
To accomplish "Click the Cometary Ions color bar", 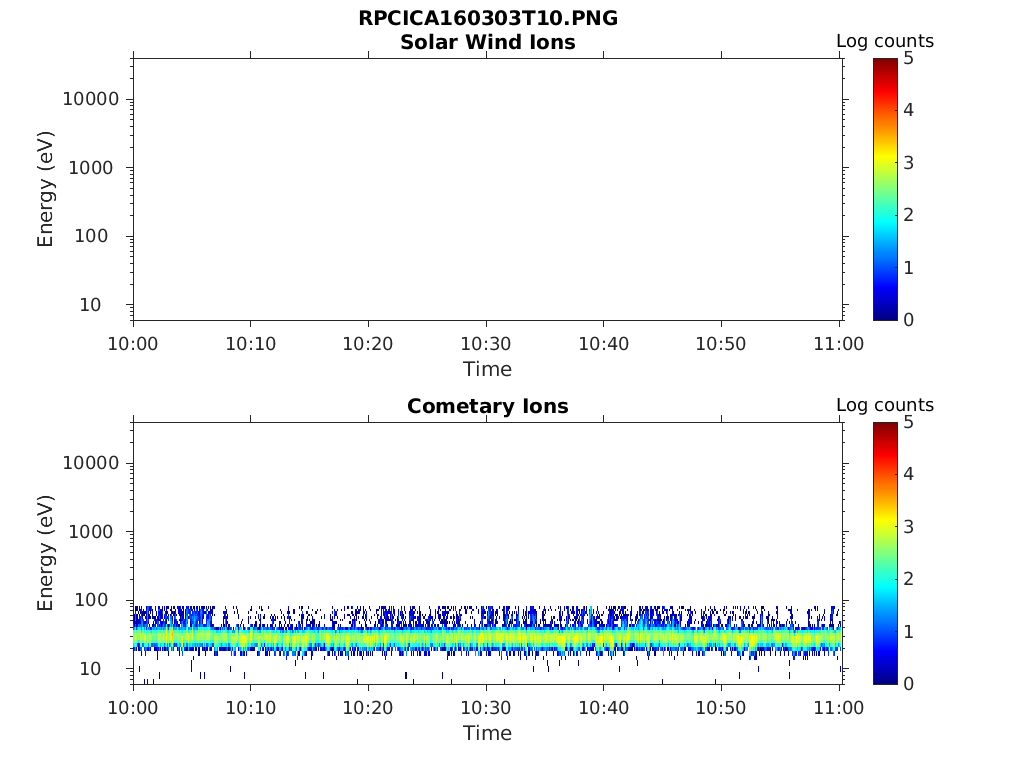I will coord(886,553).
